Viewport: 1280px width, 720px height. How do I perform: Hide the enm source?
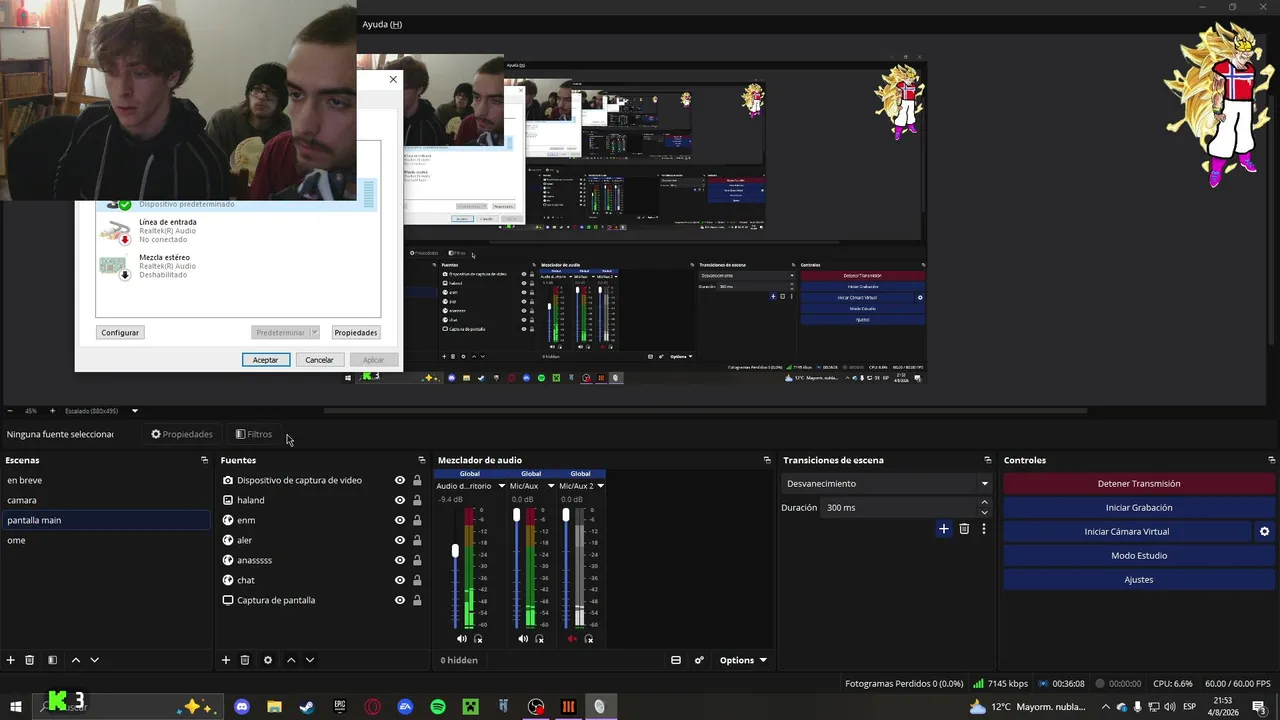pyautogui.click(x=400, y=520)
